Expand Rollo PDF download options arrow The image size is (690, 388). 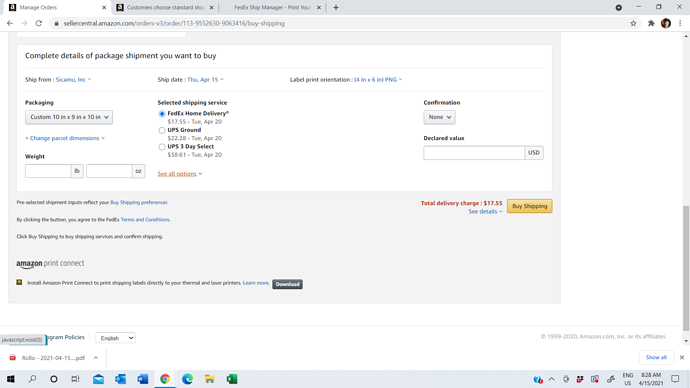[x=95, y=358]
